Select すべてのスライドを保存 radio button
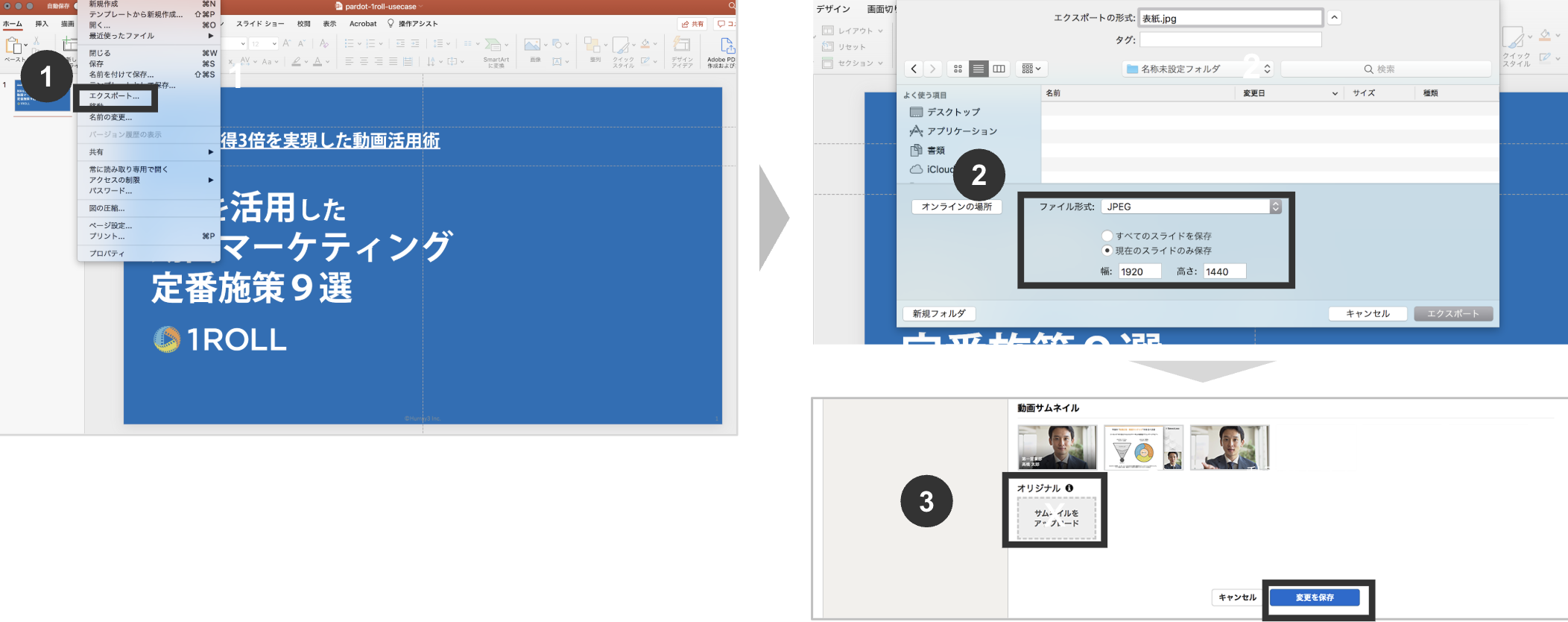The width and height of the screenshot is (1568, 622). point(1107,236)
